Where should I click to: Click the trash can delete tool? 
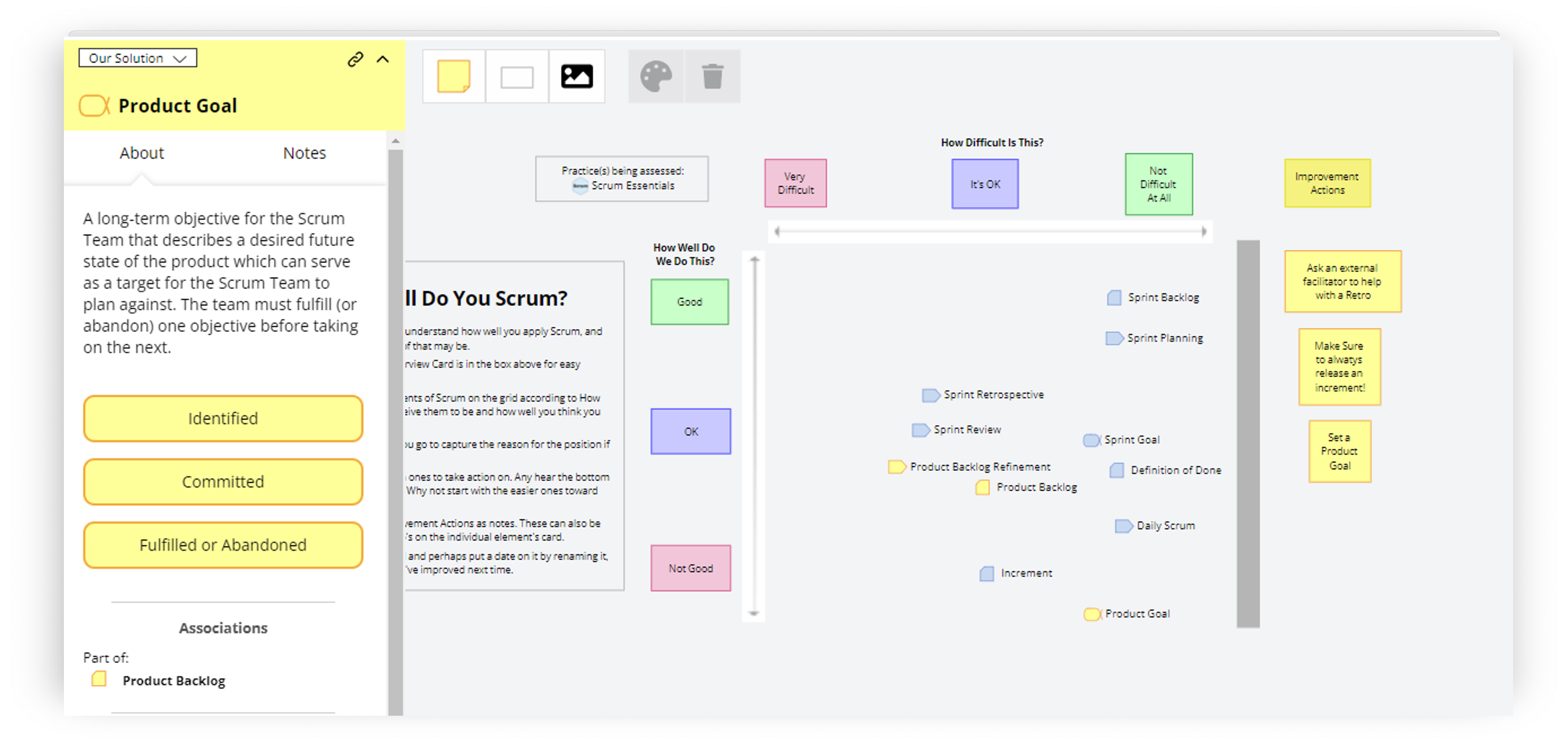713,75
